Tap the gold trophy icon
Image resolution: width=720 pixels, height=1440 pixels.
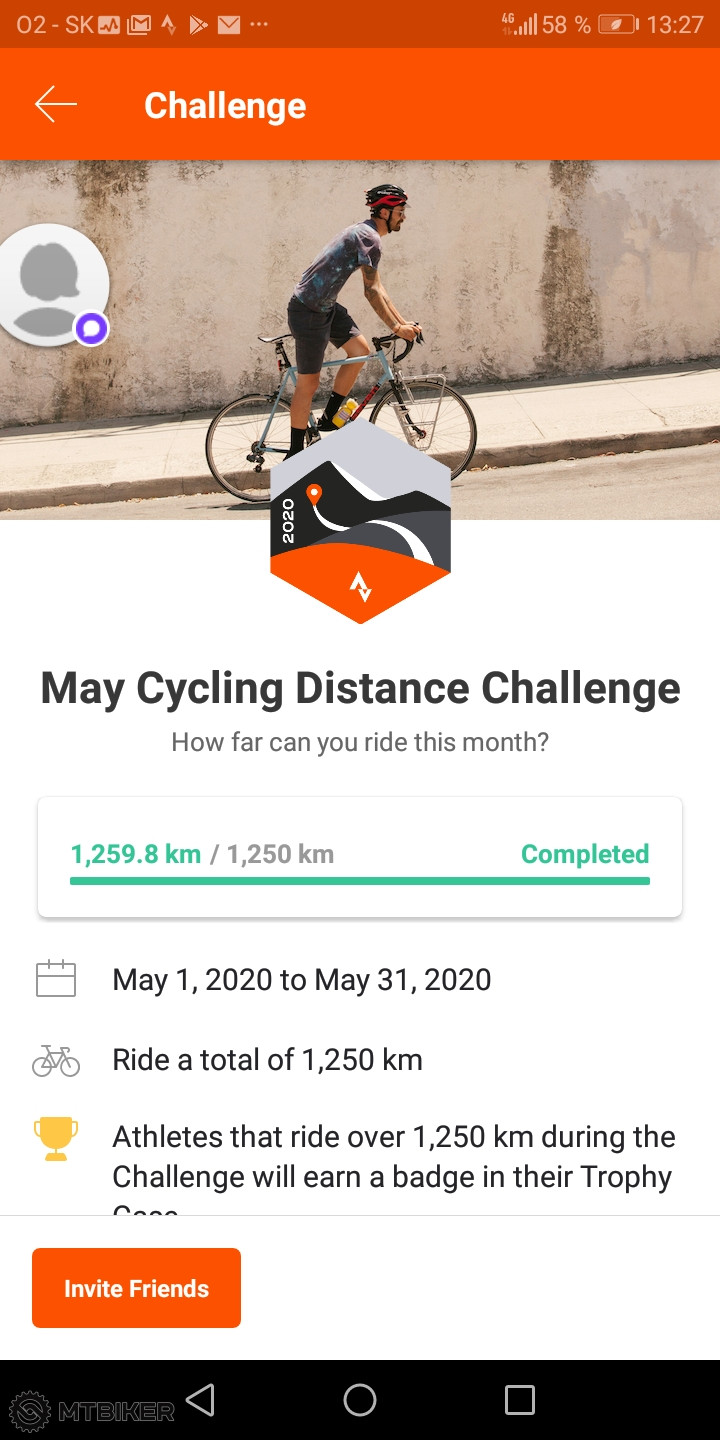(56, 1139)
